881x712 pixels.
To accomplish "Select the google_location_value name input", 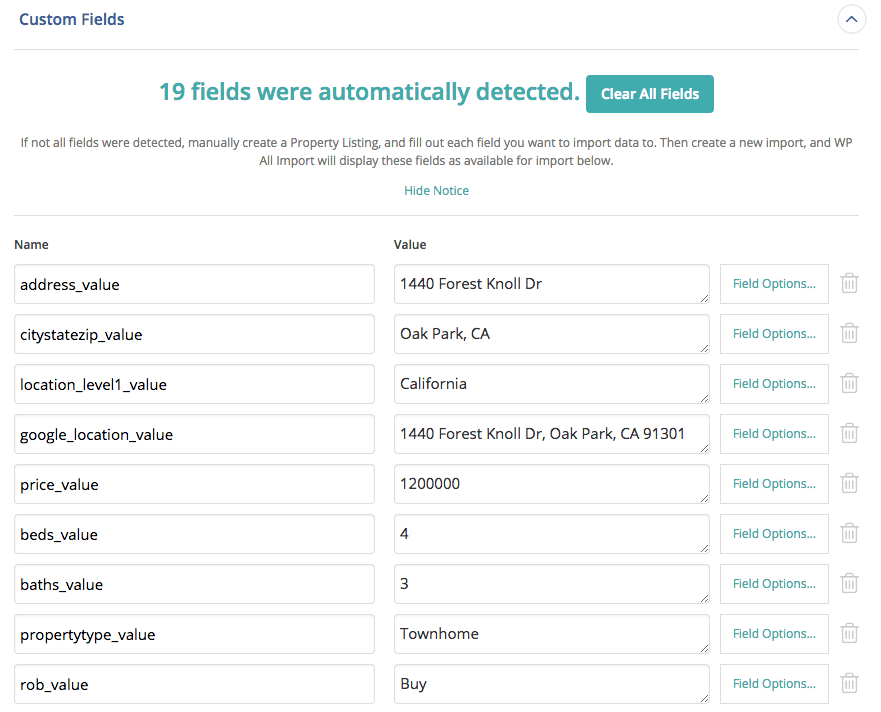I will coord(194,434).
